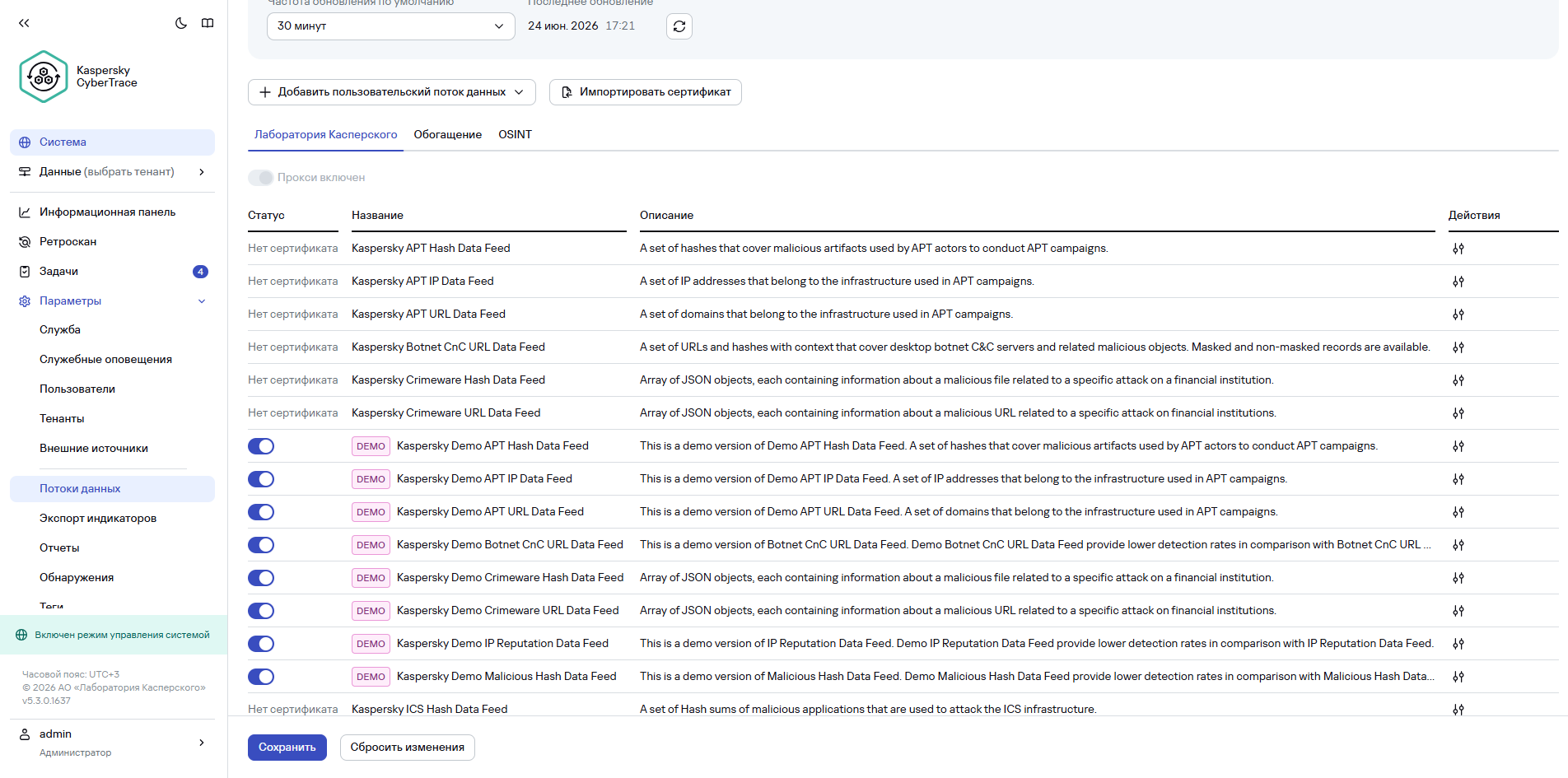The height and width of the screenshot is (778, 1568).
Task: Open the admin user menu
Action: (x=112, y=743)
